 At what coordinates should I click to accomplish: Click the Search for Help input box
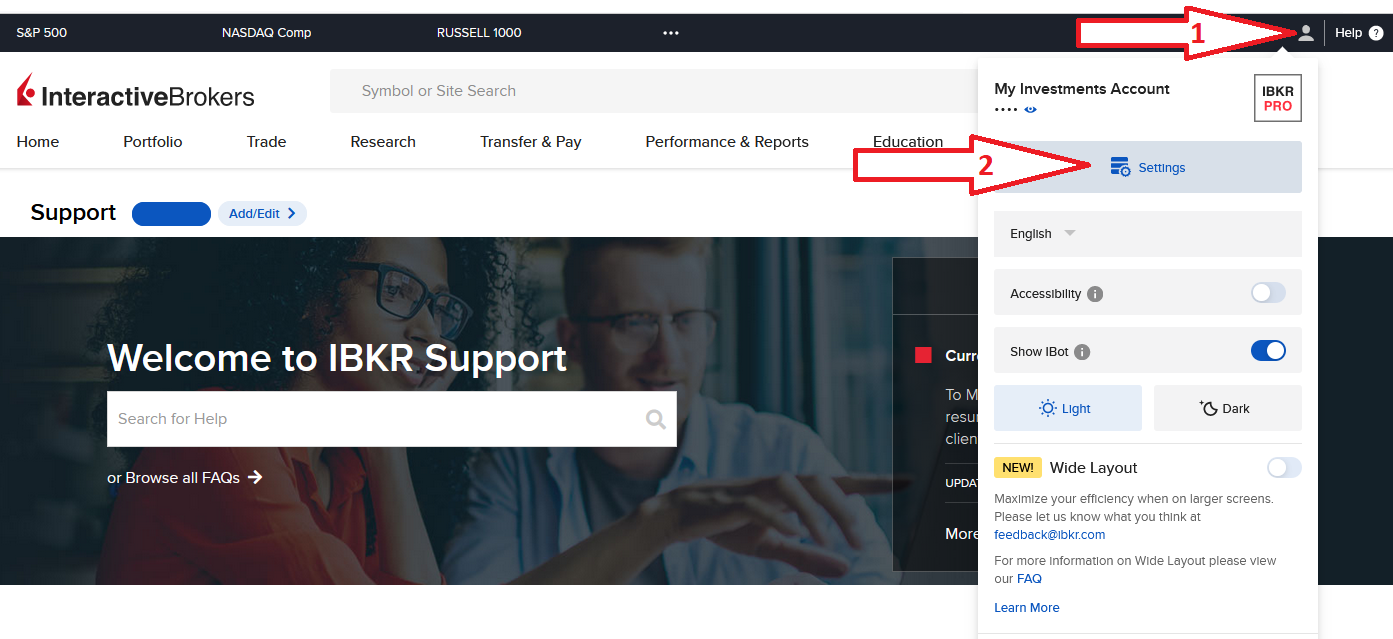click(x=392, y=419)
